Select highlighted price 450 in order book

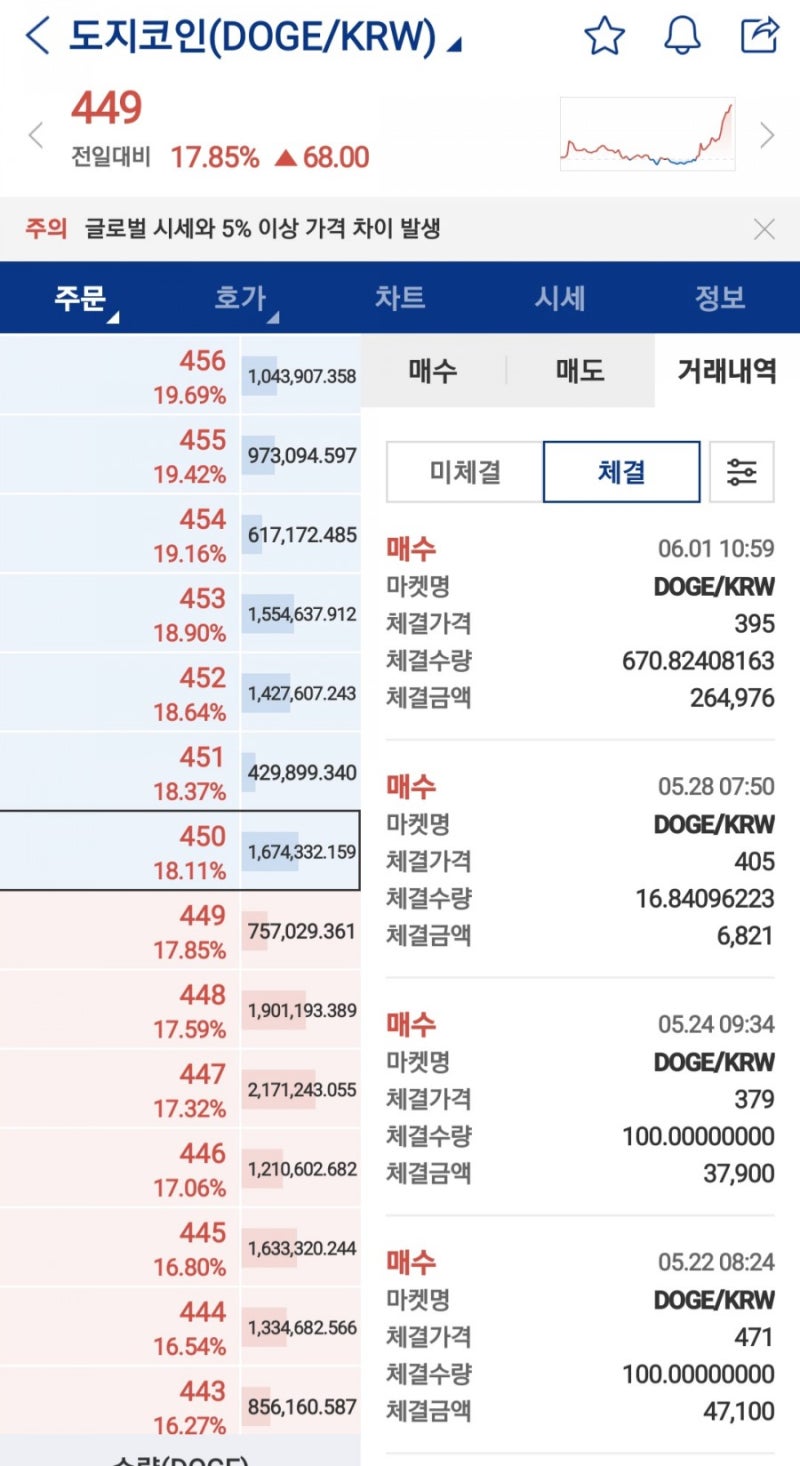(x=120, y=851)
